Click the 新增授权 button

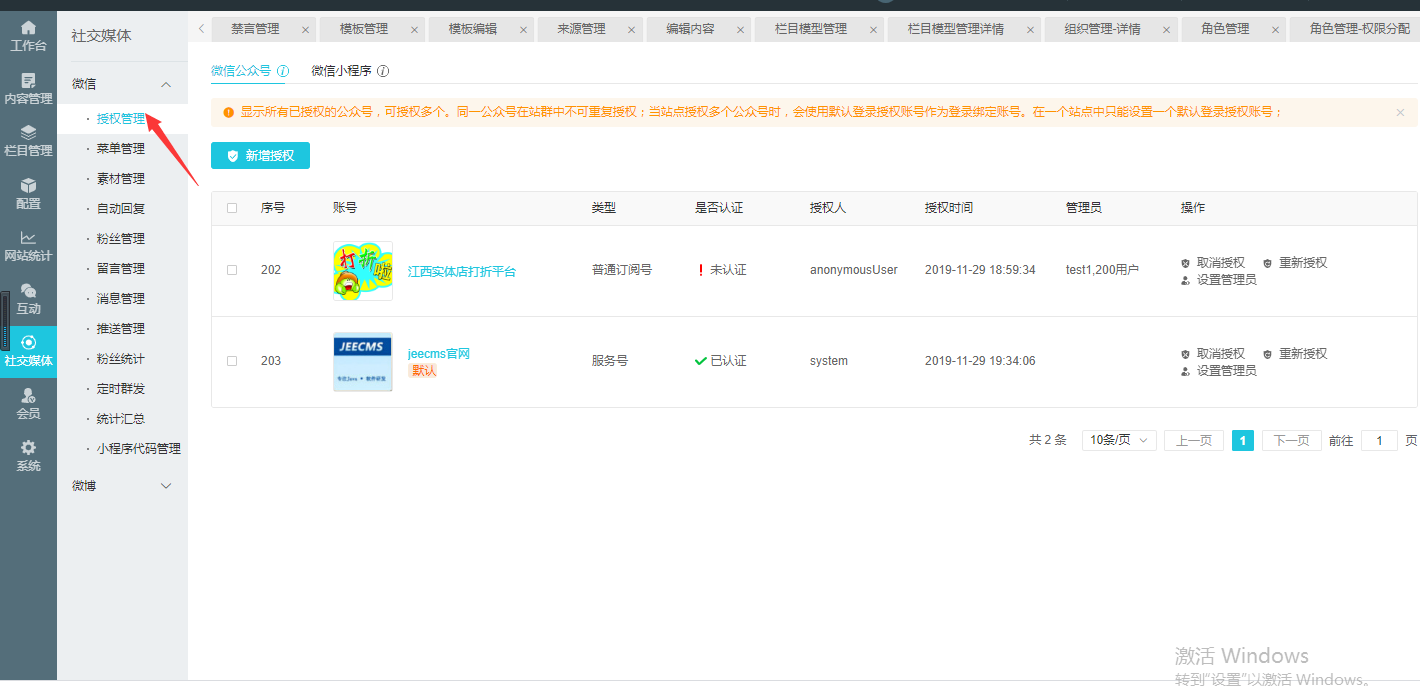260,156
